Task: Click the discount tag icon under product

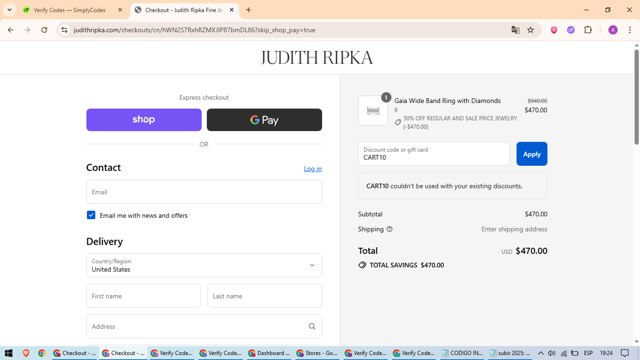Action: [x=398, y=122]
